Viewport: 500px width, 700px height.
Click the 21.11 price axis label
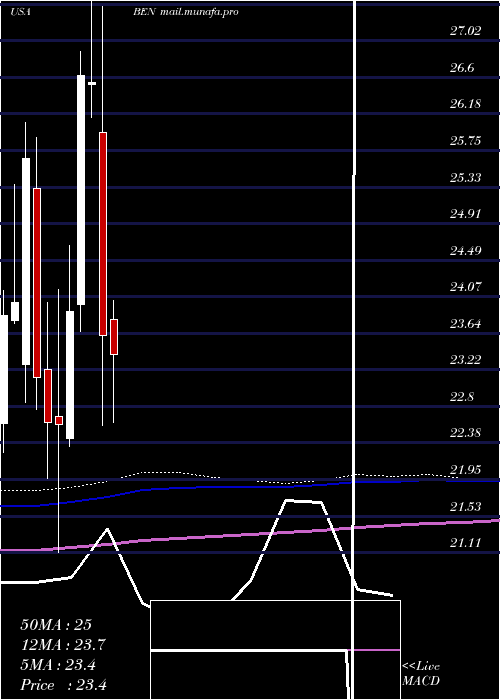coord(465,543)
